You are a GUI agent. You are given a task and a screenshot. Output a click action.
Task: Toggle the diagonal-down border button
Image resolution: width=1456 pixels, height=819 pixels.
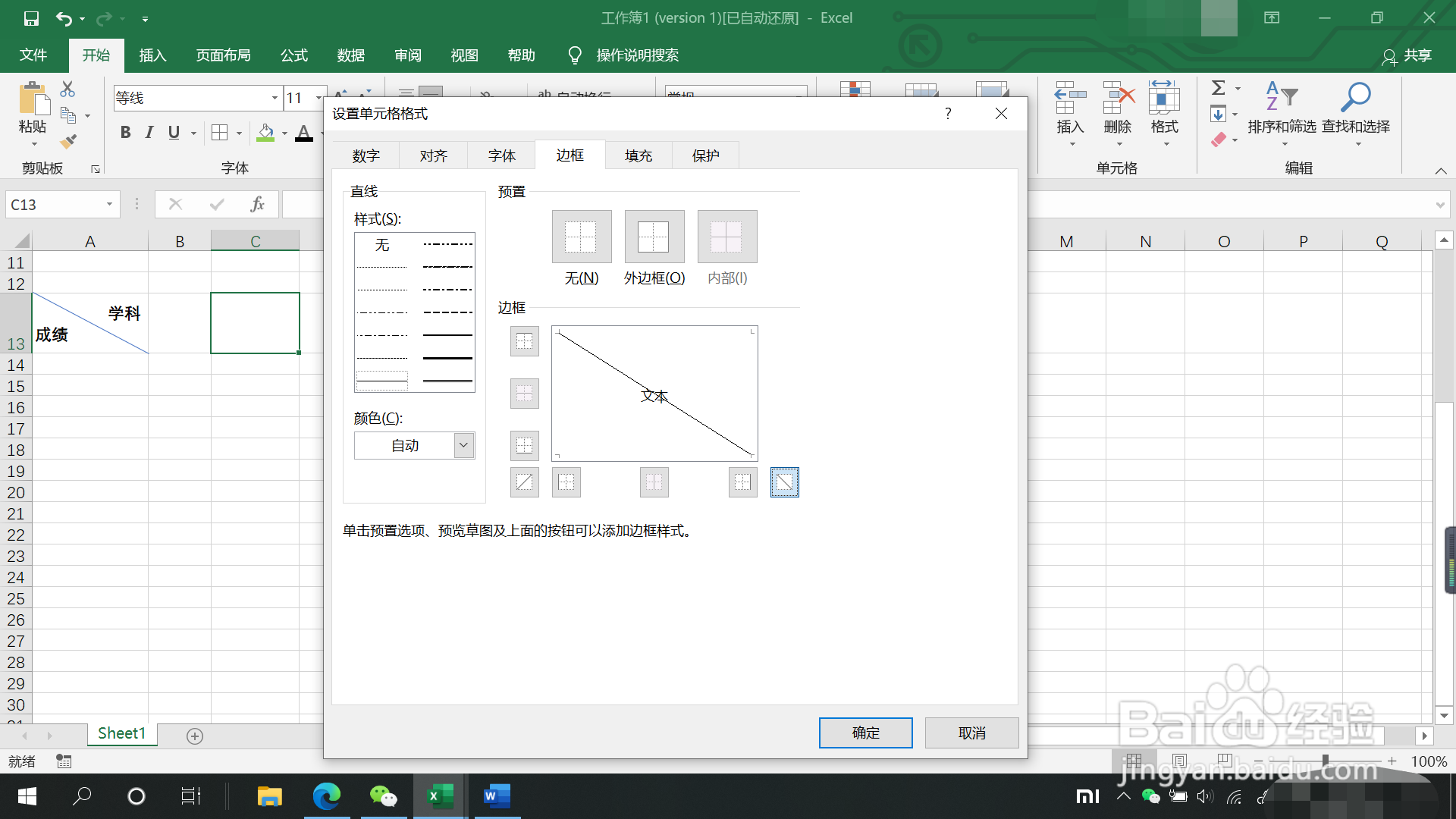[784, 482]
